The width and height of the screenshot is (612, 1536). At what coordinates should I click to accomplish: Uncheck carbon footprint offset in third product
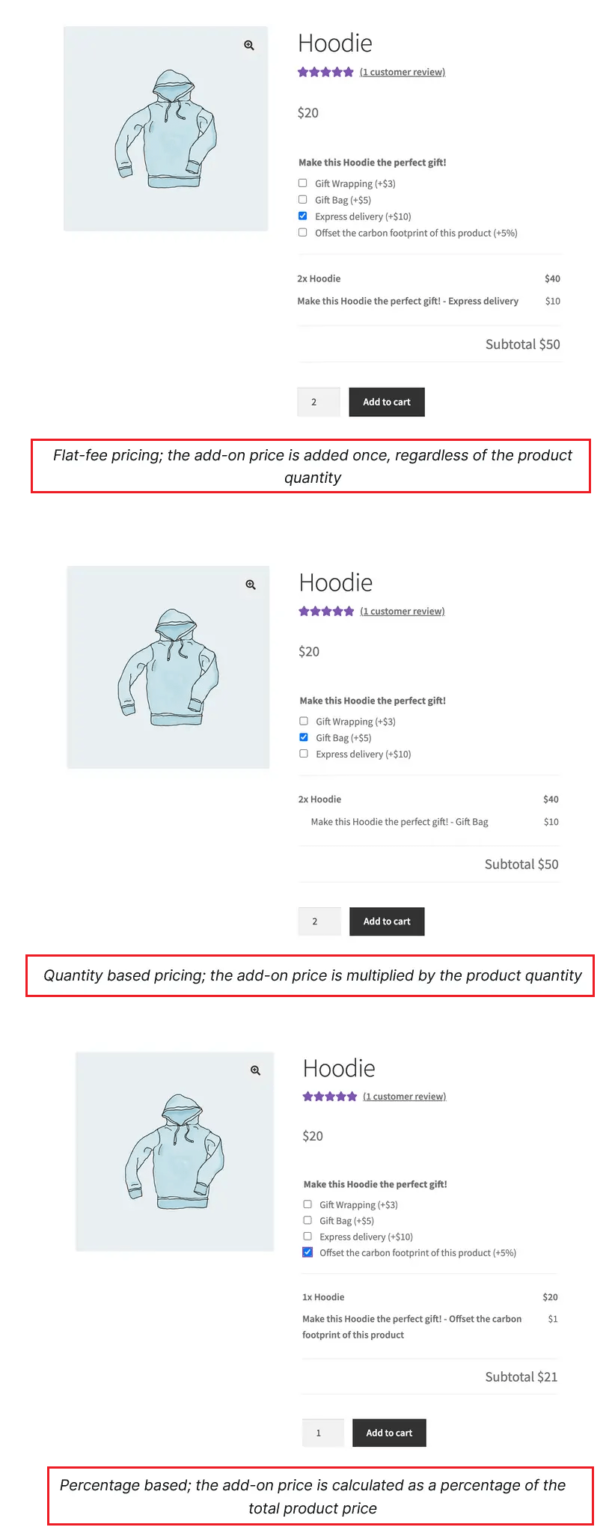(308, 1253)
